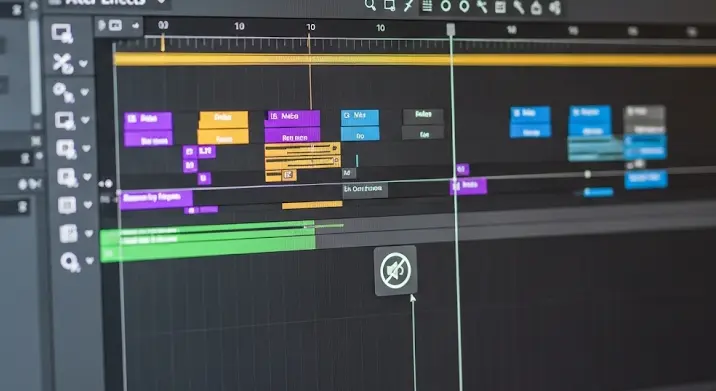Select the monitor-with-badge tool below the gear tool
The height and width of the screenshot is (391, 716).
point(65,121)
